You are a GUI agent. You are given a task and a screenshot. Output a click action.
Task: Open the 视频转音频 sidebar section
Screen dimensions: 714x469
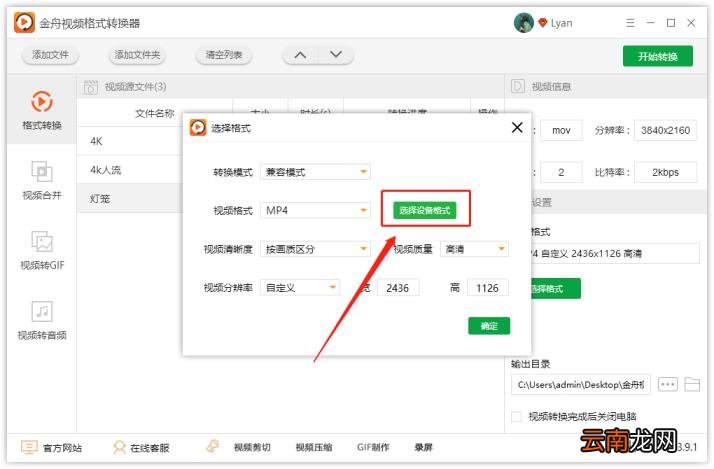pyautogui.click(x=42, y=320)
